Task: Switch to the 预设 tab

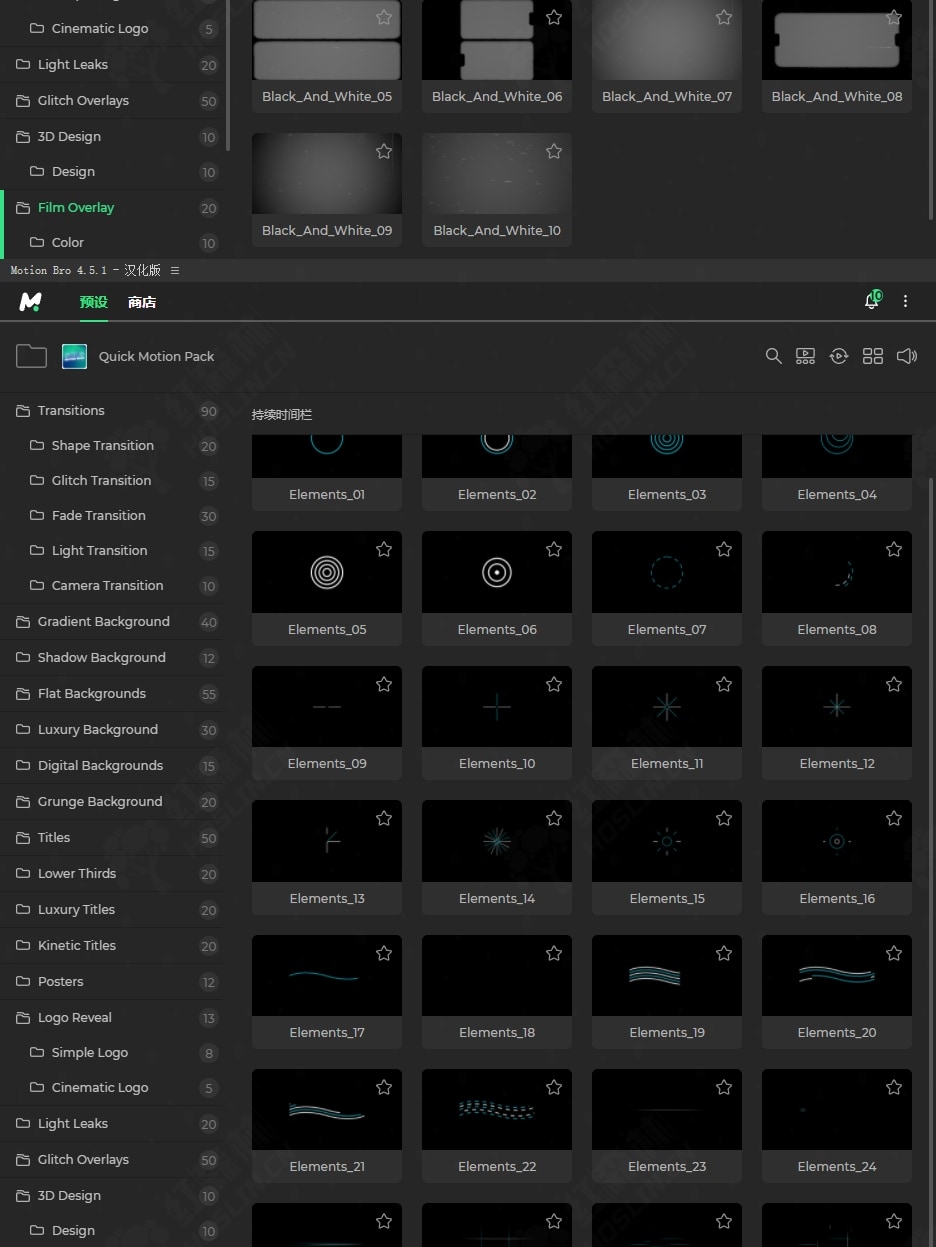Action: [94, 302]
